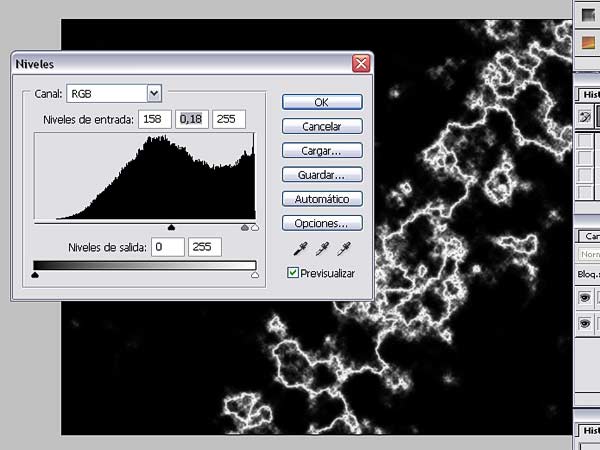Viewport: 600px width, 450px height.
Task: Click the gray gradient style swatch
Action: 588,15
